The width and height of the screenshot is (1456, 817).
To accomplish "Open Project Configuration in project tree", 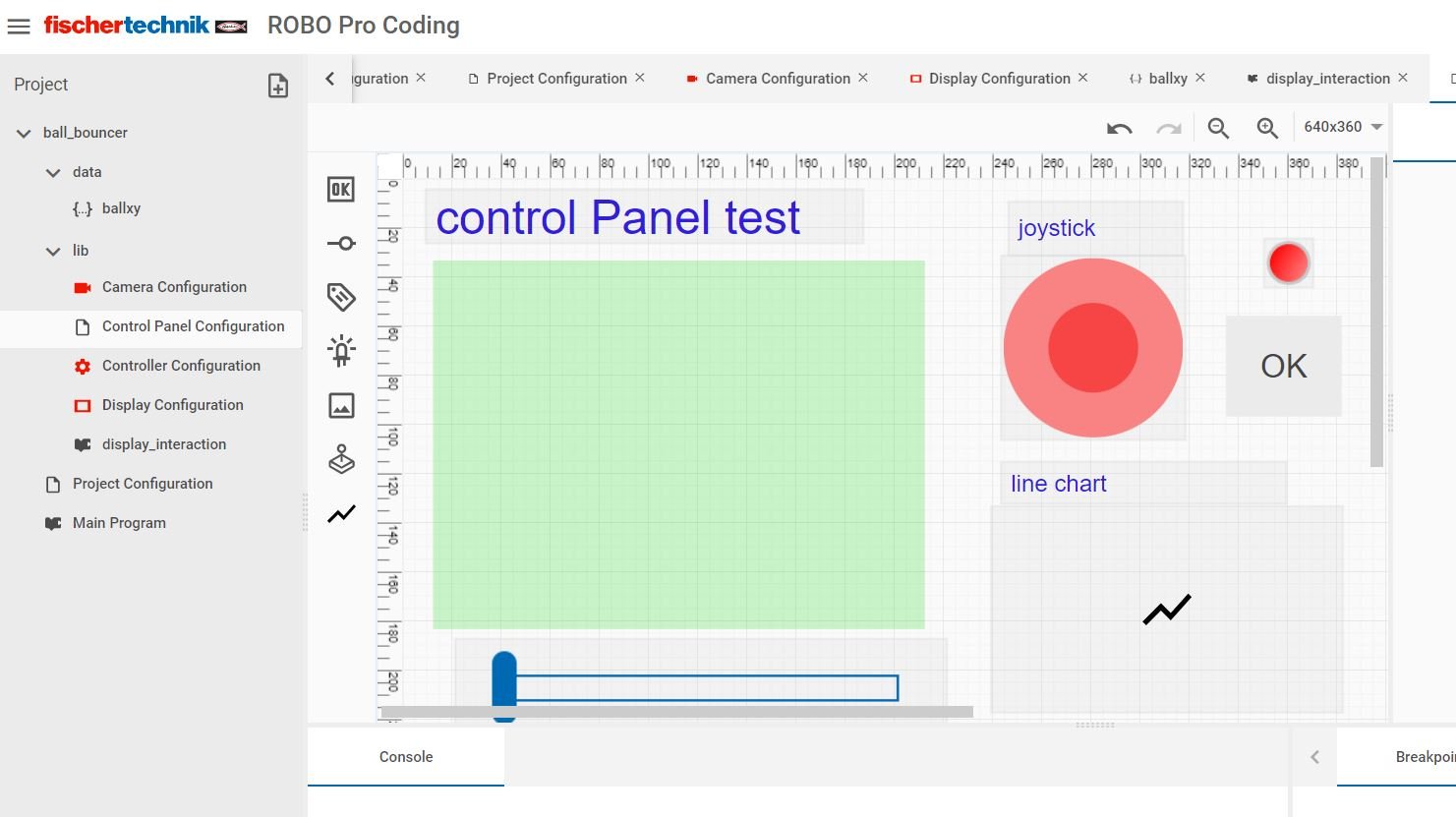I will tap(143, 484).
